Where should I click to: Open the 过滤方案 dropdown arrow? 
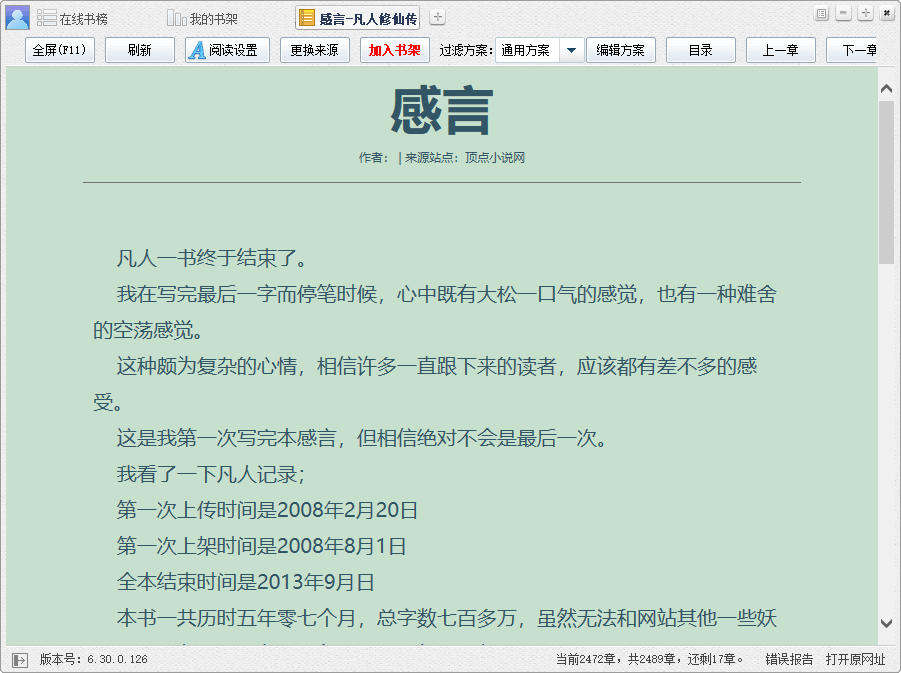[571, 50]
